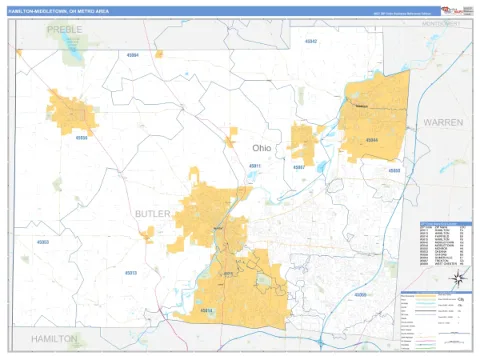Click ZIP code label 45067 on the map

299,167
